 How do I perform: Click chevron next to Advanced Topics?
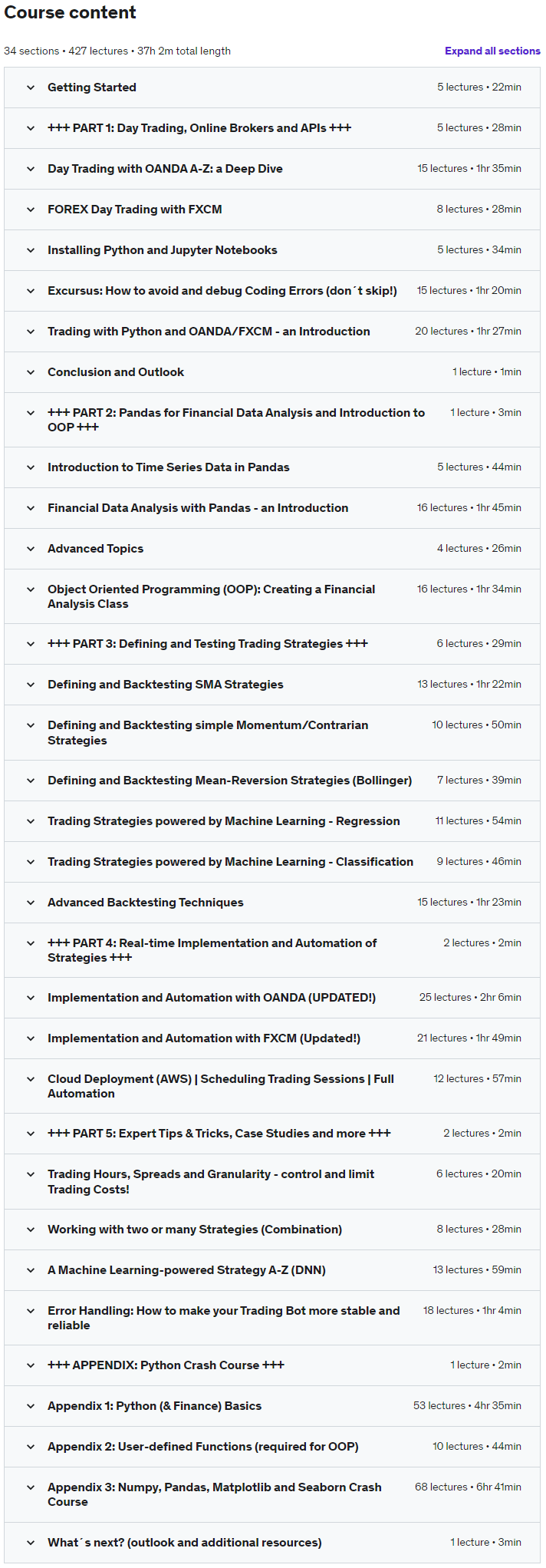point(31,549)
